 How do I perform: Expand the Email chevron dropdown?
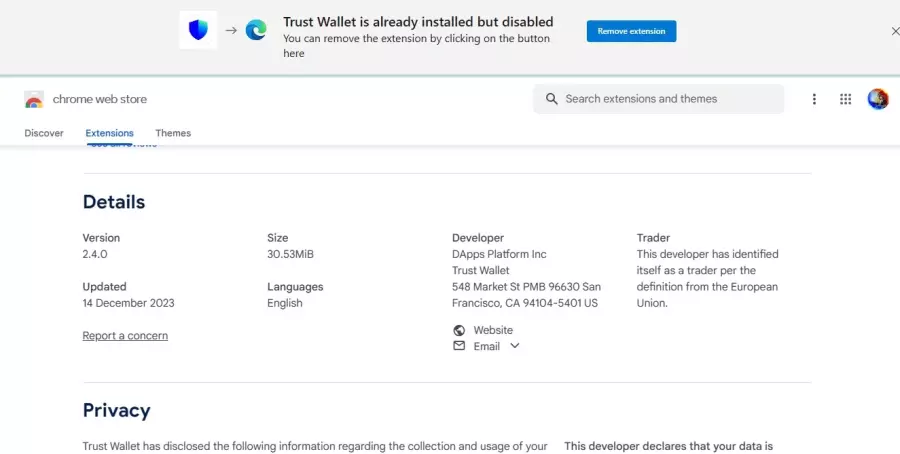coord(515,346)
